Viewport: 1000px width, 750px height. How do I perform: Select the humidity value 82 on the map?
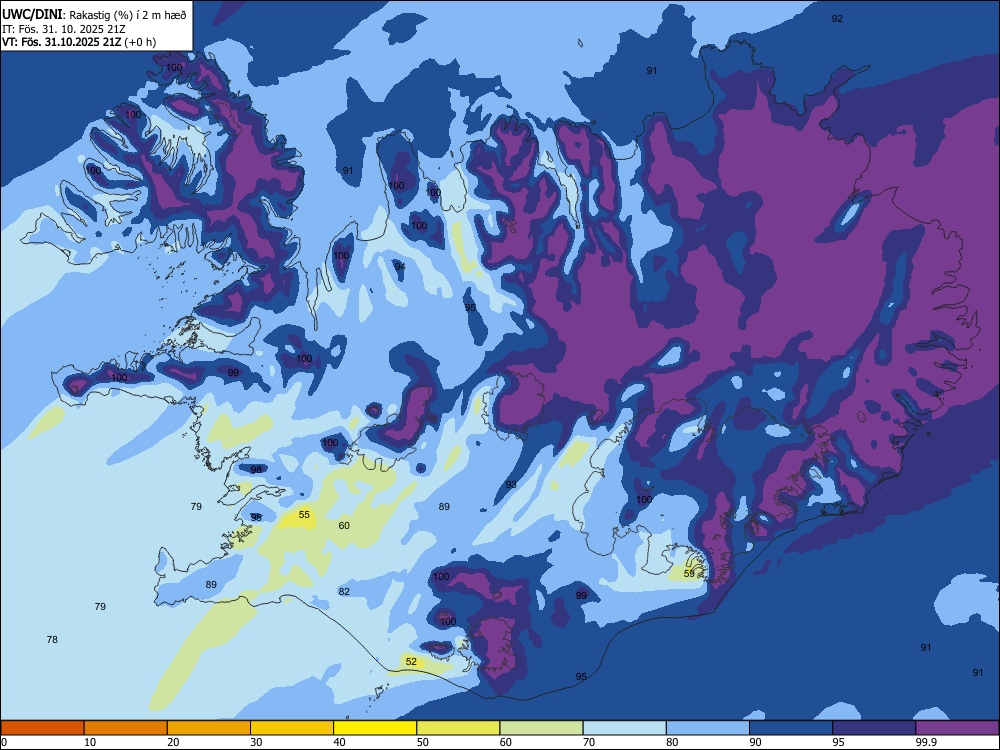(344, 591)
